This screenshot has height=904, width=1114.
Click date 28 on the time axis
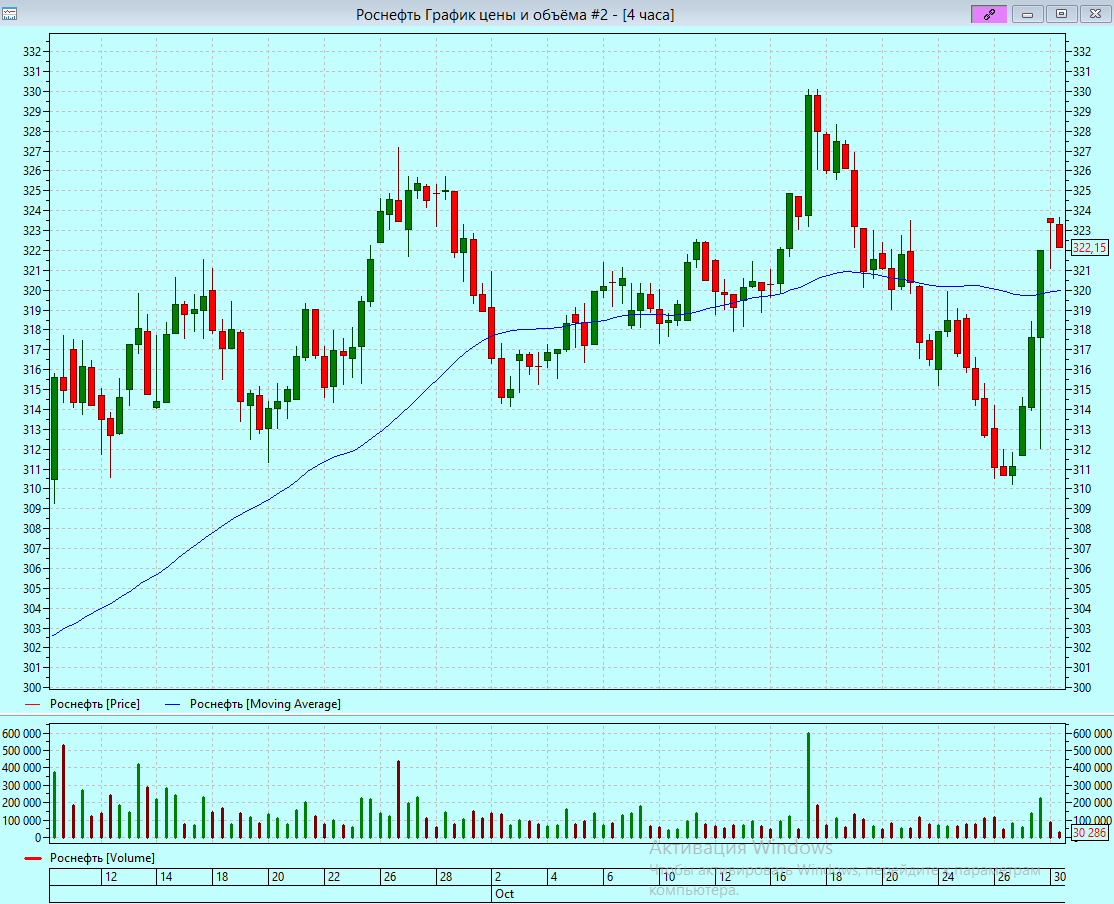click(445, 877)
